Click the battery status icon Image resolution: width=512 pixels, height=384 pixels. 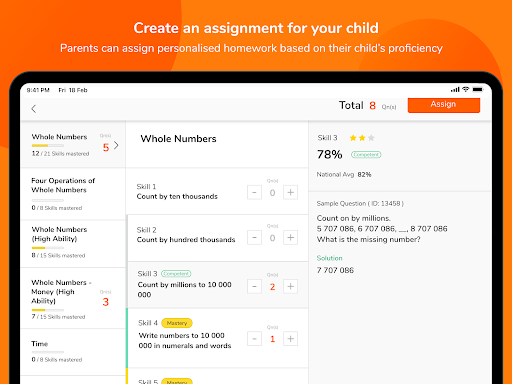pyautogui.click(x=478, y=89)
